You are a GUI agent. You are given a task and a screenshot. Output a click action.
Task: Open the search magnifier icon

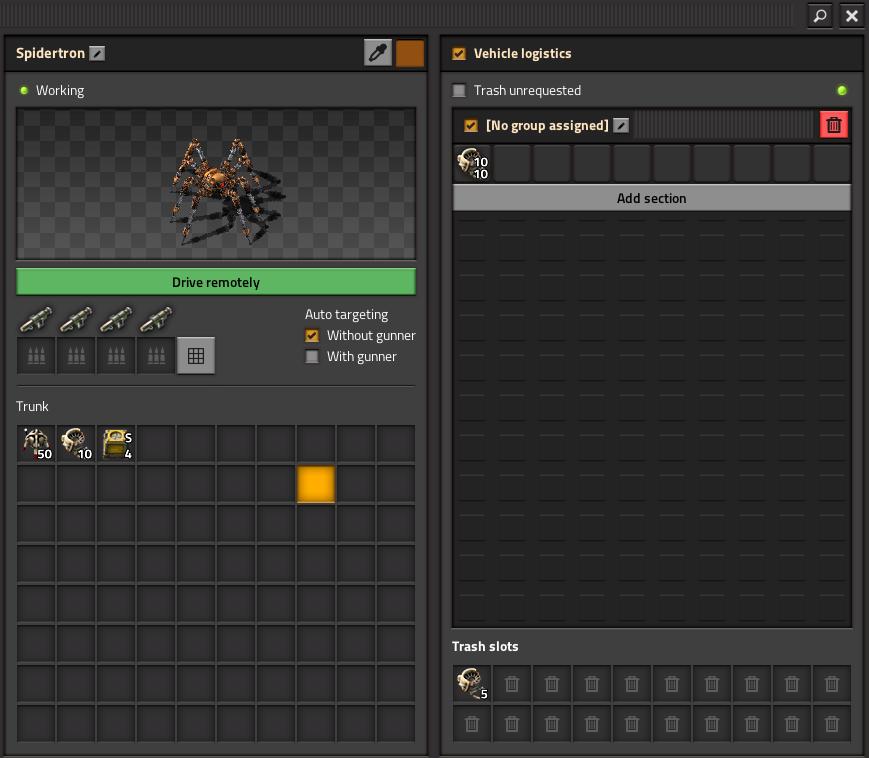coord(819,16)
